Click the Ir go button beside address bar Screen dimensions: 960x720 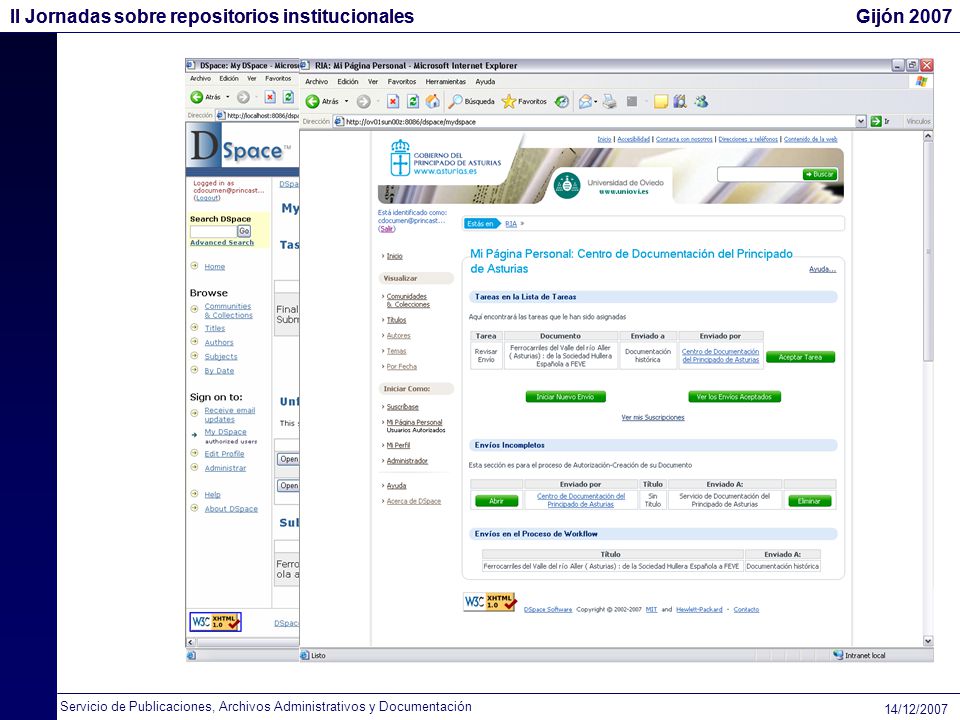click(x=880, y=121)
